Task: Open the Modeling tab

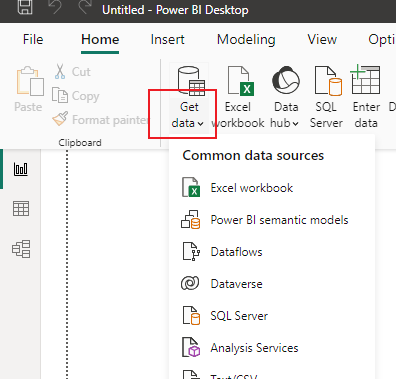Action: (246, 40)
